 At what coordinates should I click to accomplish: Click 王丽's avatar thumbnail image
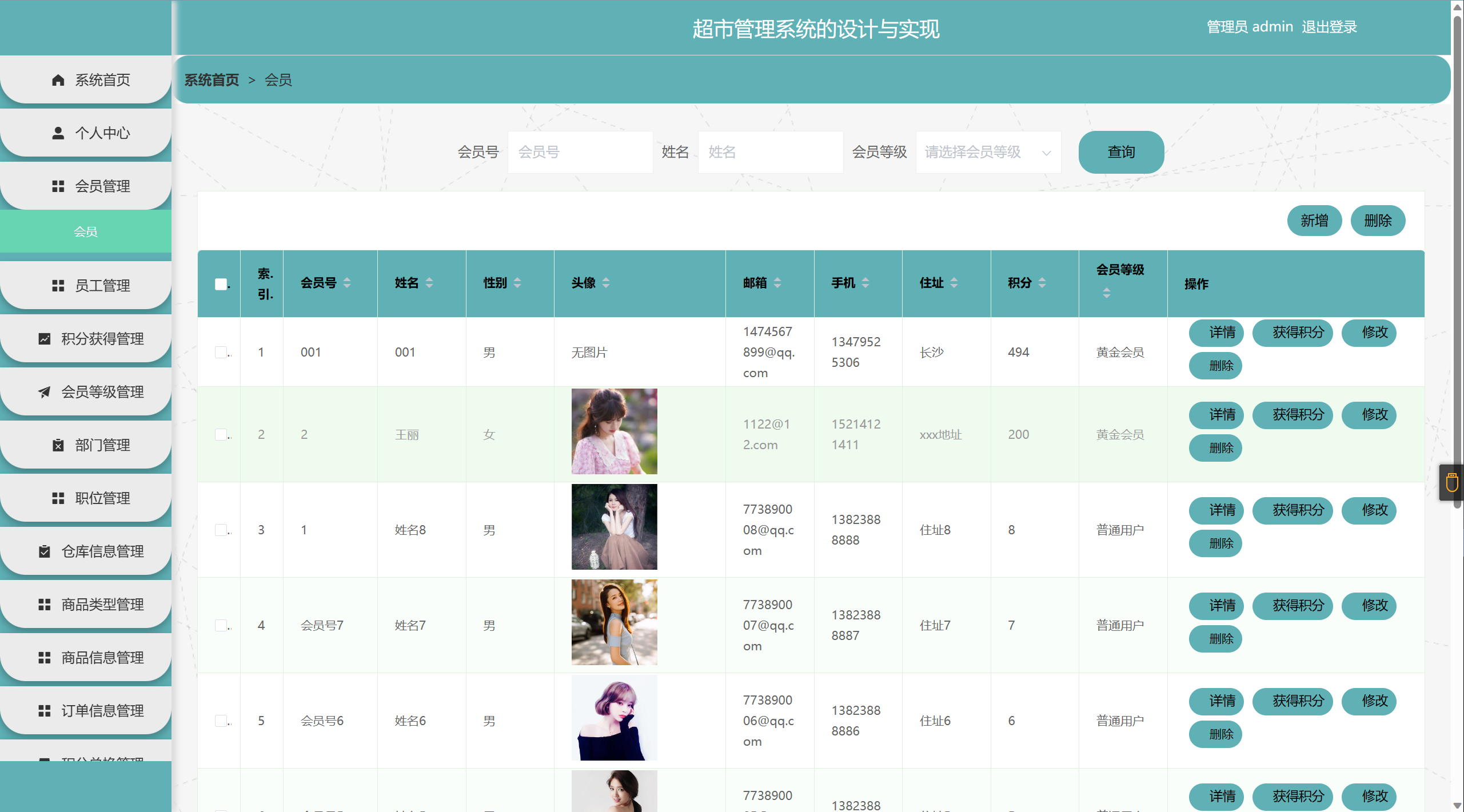[614, 431]
